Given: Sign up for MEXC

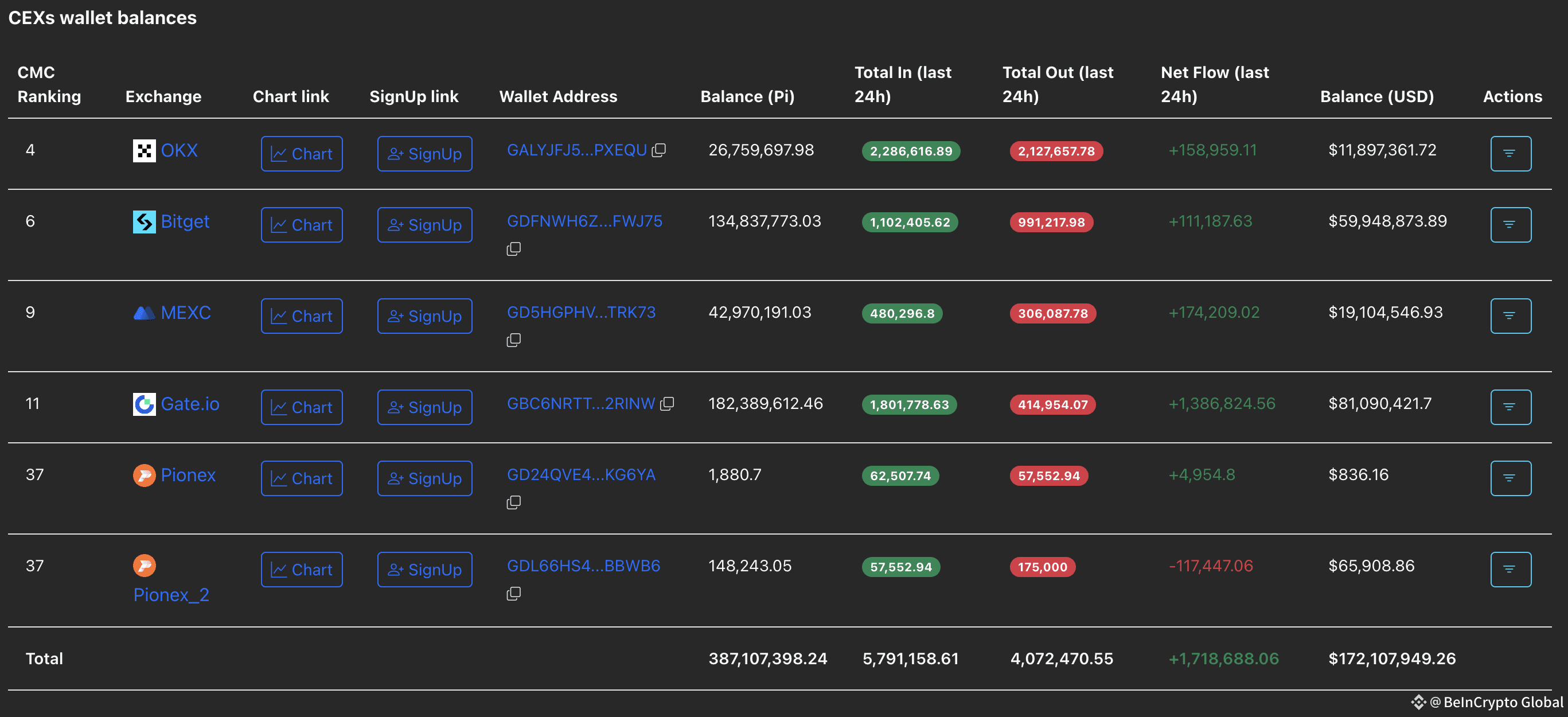Looking at the screenshot, I should coord(425,316).
